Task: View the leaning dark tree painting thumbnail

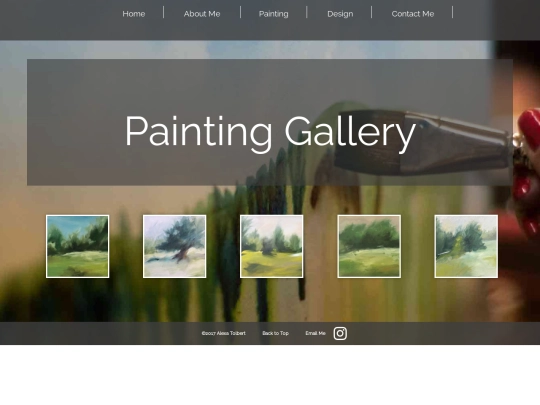Action: pyautogui.click(x=175, y=246)
